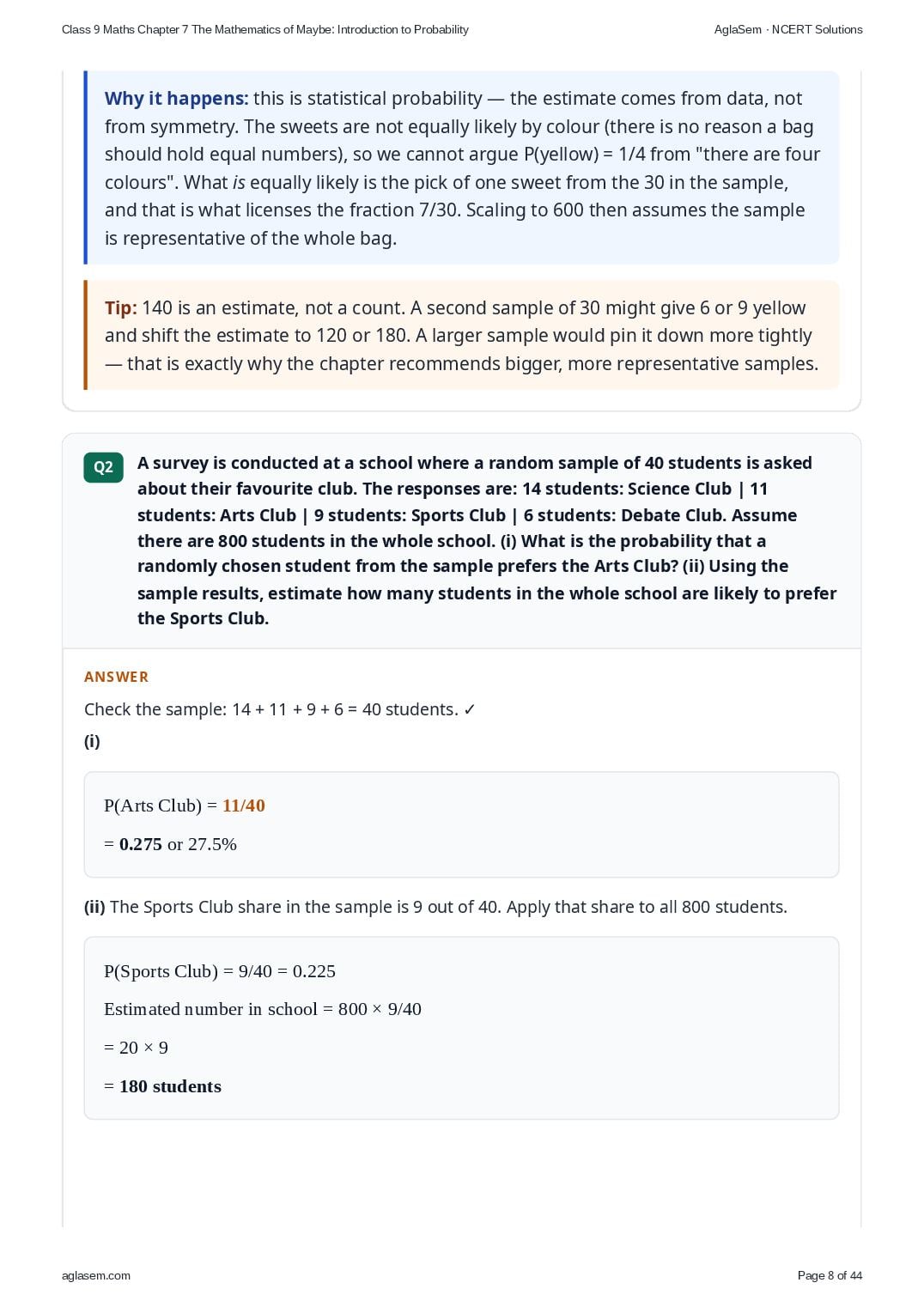Click the '(i)' part label
The height and width of the screenshot is (1307, 924).
[92, 741]
